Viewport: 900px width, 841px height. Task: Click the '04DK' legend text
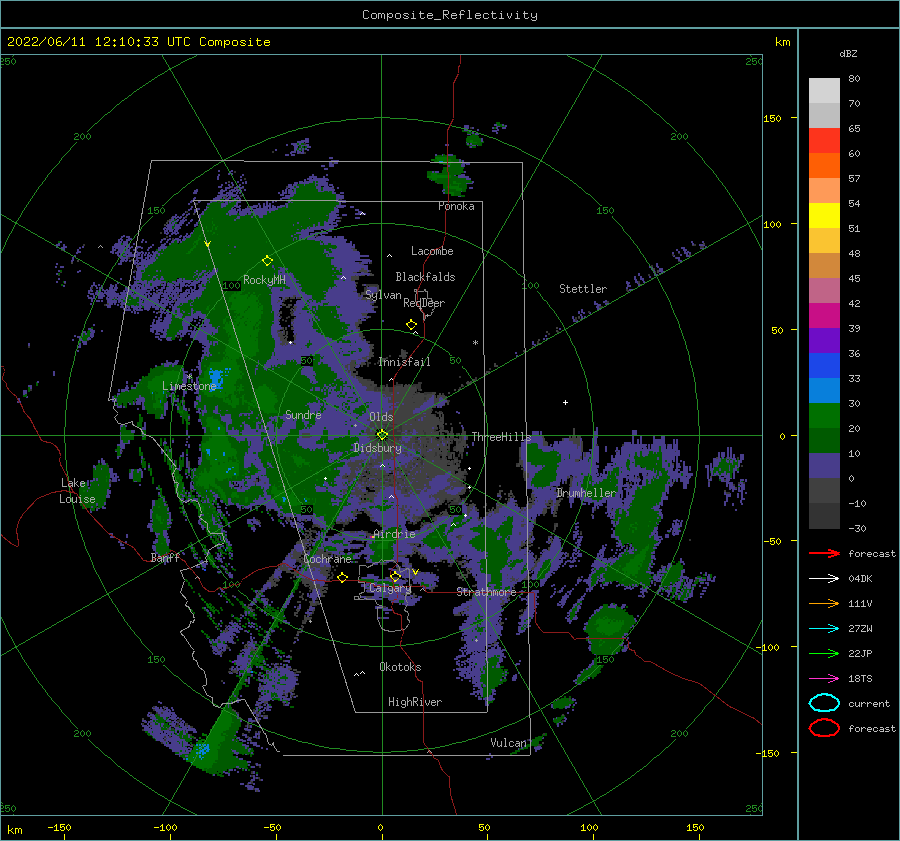860,578
